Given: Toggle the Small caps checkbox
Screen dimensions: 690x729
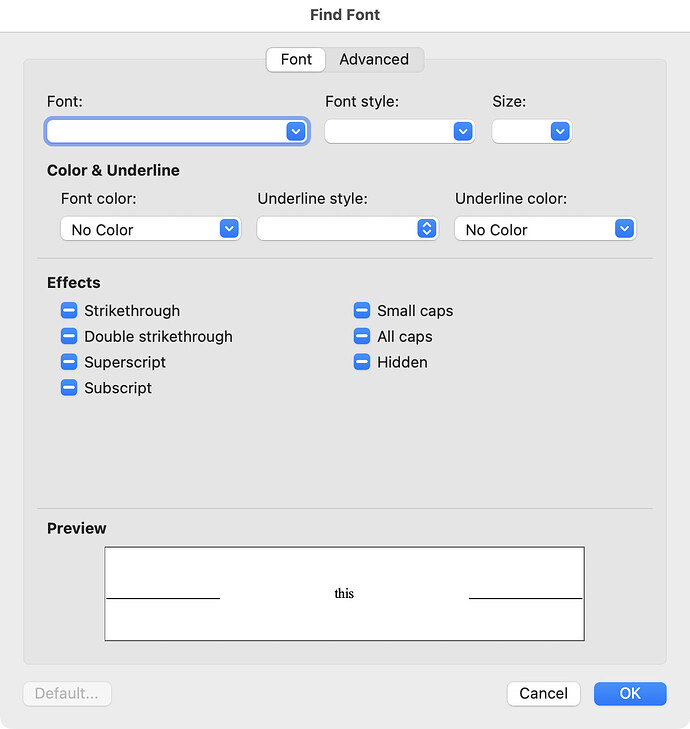Looking at the screenshot, I should coord(362,310).
